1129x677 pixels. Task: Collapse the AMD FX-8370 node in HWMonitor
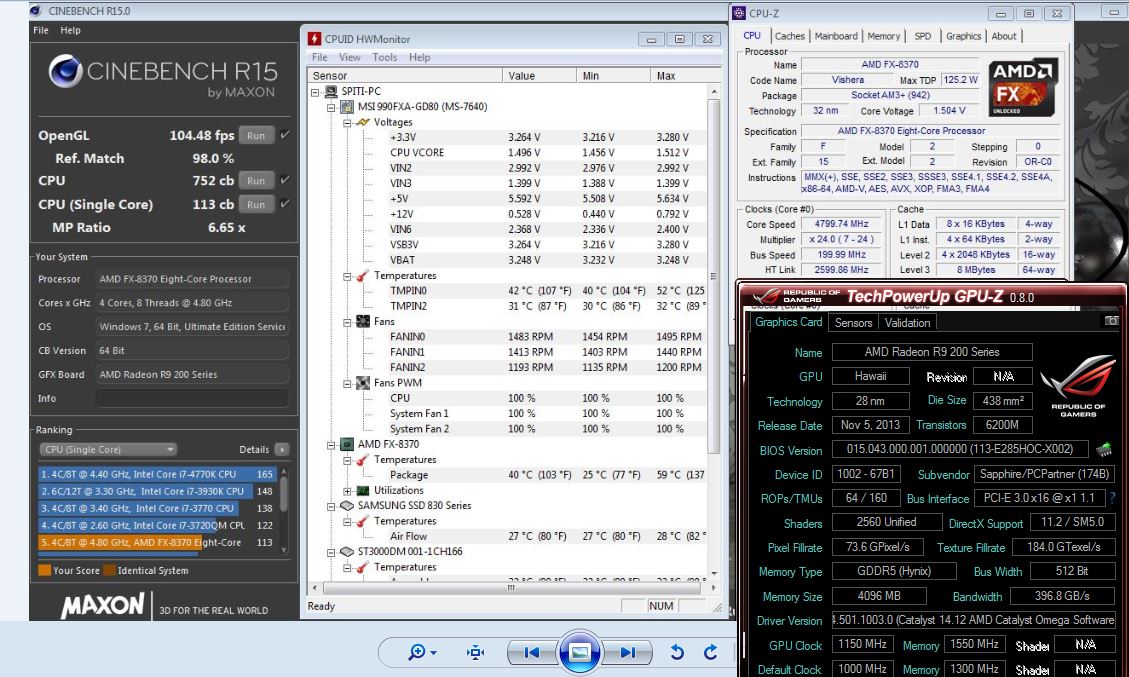click(x=331, y=445)
